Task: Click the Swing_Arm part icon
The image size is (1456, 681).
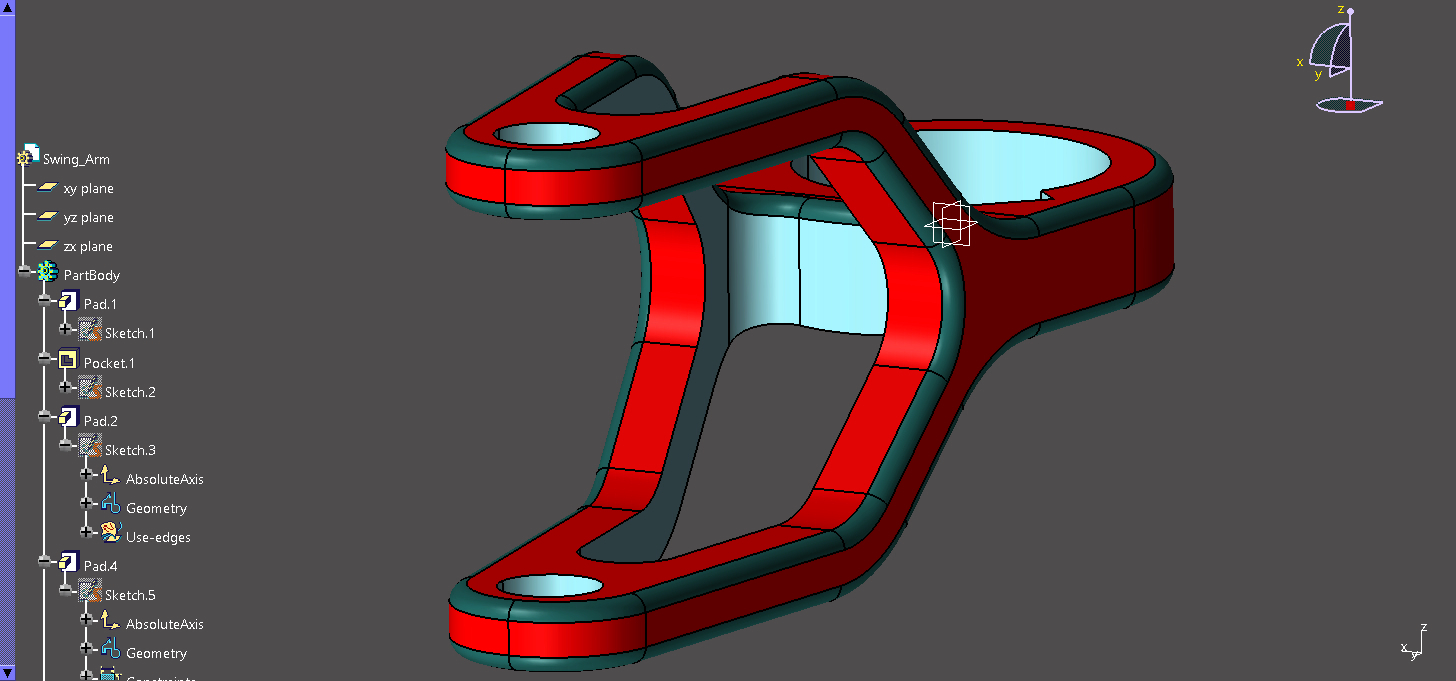Action: [x=28, y=156]
